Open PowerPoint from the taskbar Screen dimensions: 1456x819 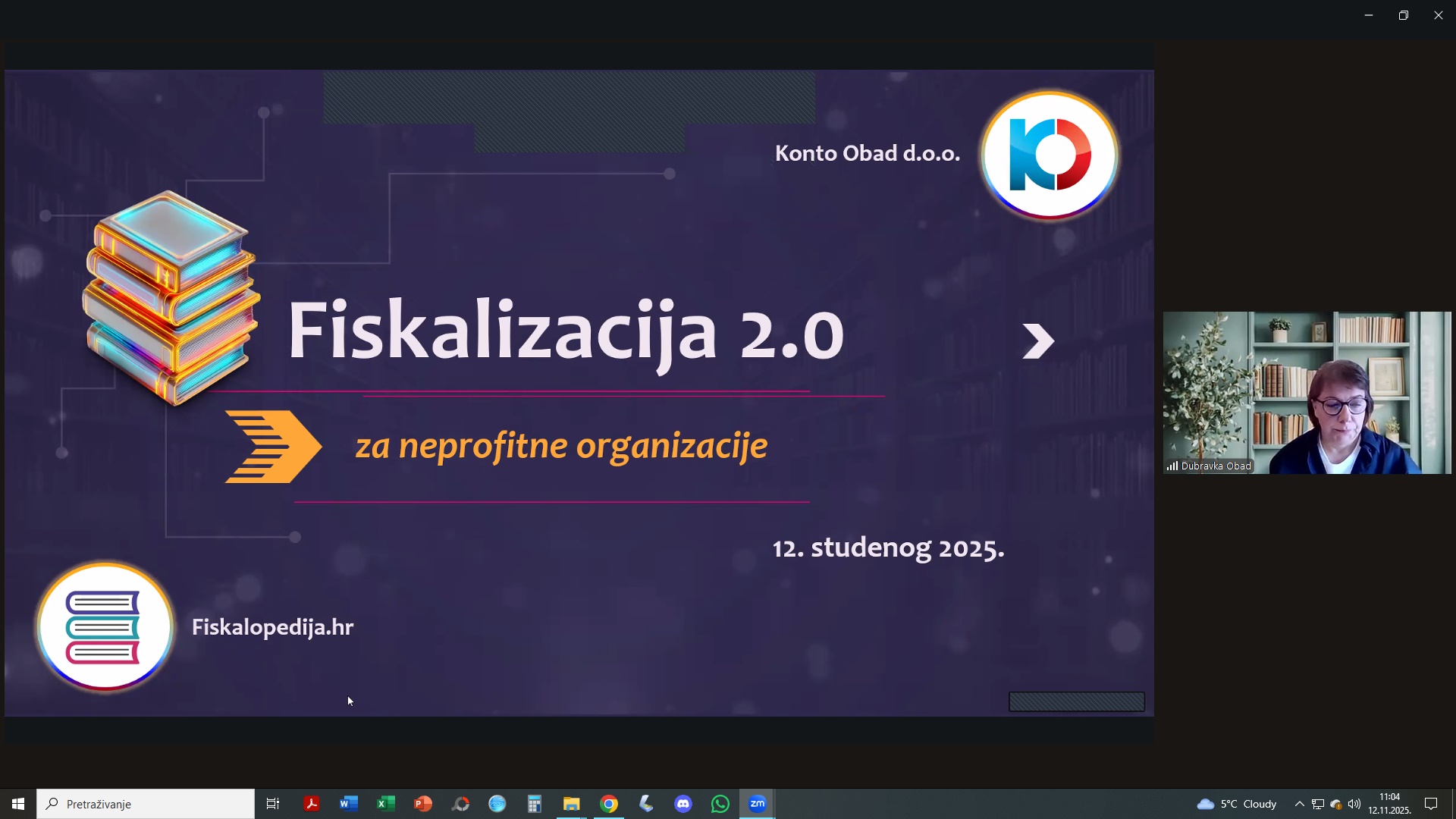pyautogui.click(x=423, y=804)
